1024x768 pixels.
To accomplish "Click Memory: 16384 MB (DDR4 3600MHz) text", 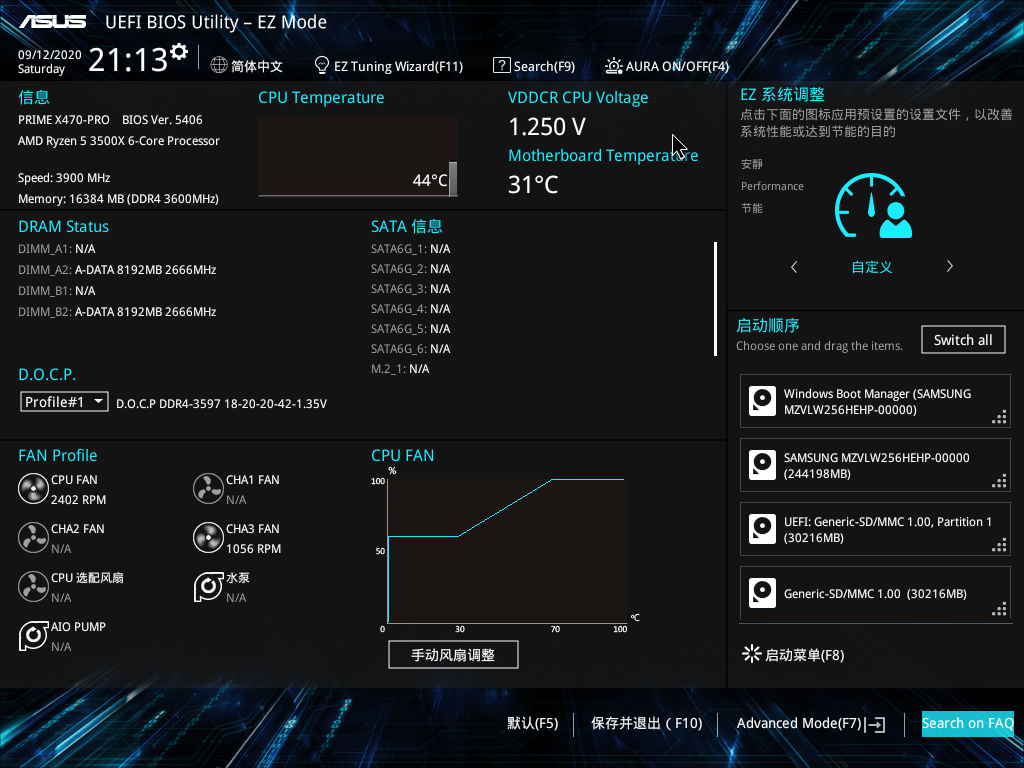I will (118, 199).
